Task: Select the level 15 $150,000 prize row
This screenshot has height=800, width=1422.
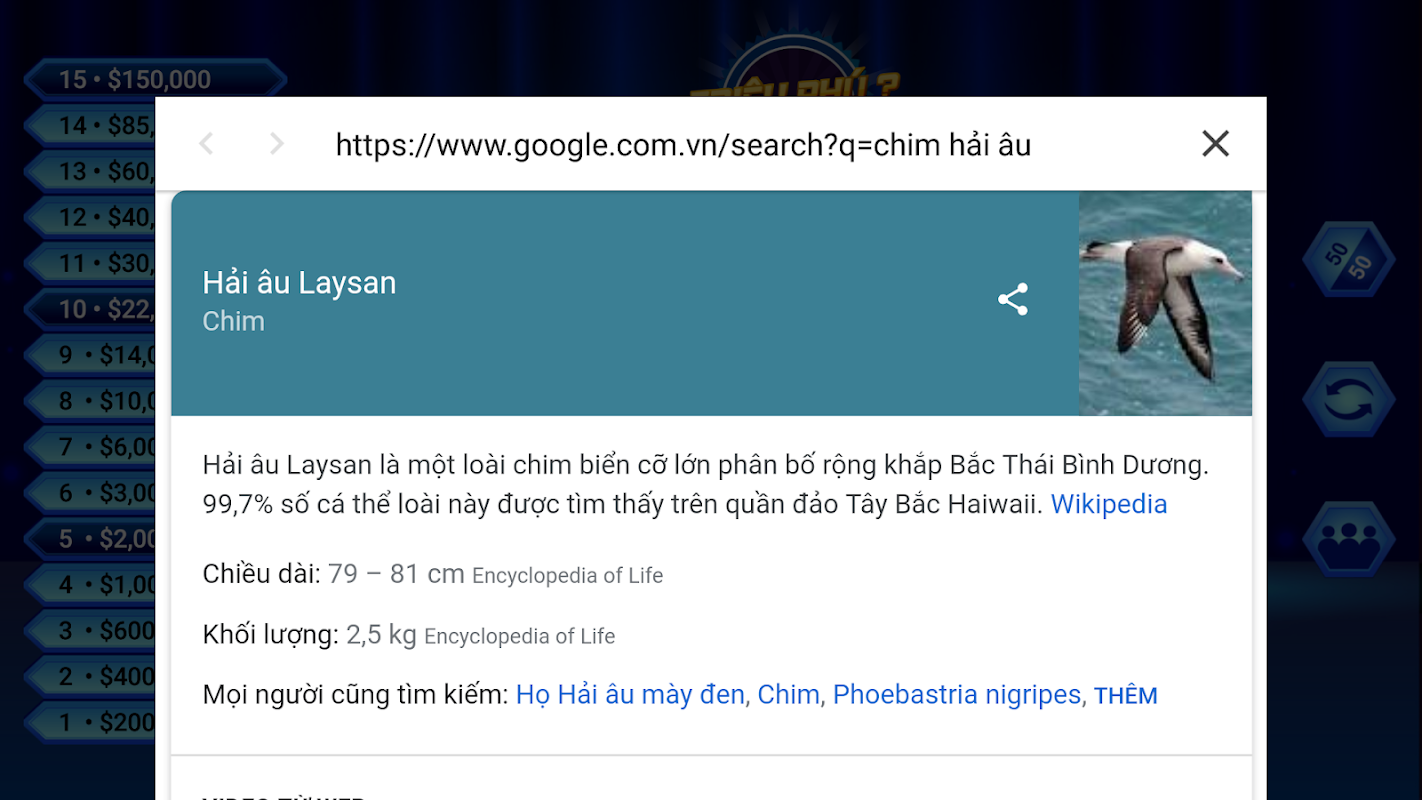Action: pyautogui.click(x=155, y=79)
